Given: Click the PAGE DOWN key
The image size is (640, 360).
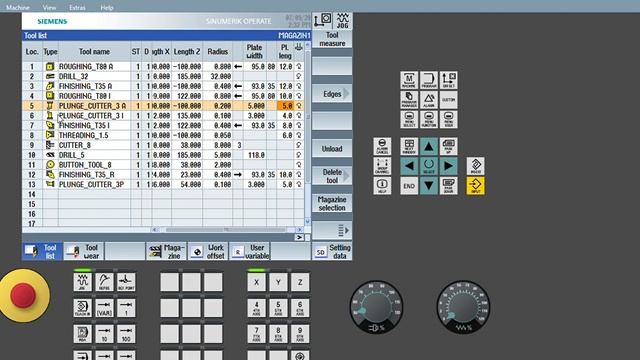Looking at the screenshot, I should (x=448, y=185).
